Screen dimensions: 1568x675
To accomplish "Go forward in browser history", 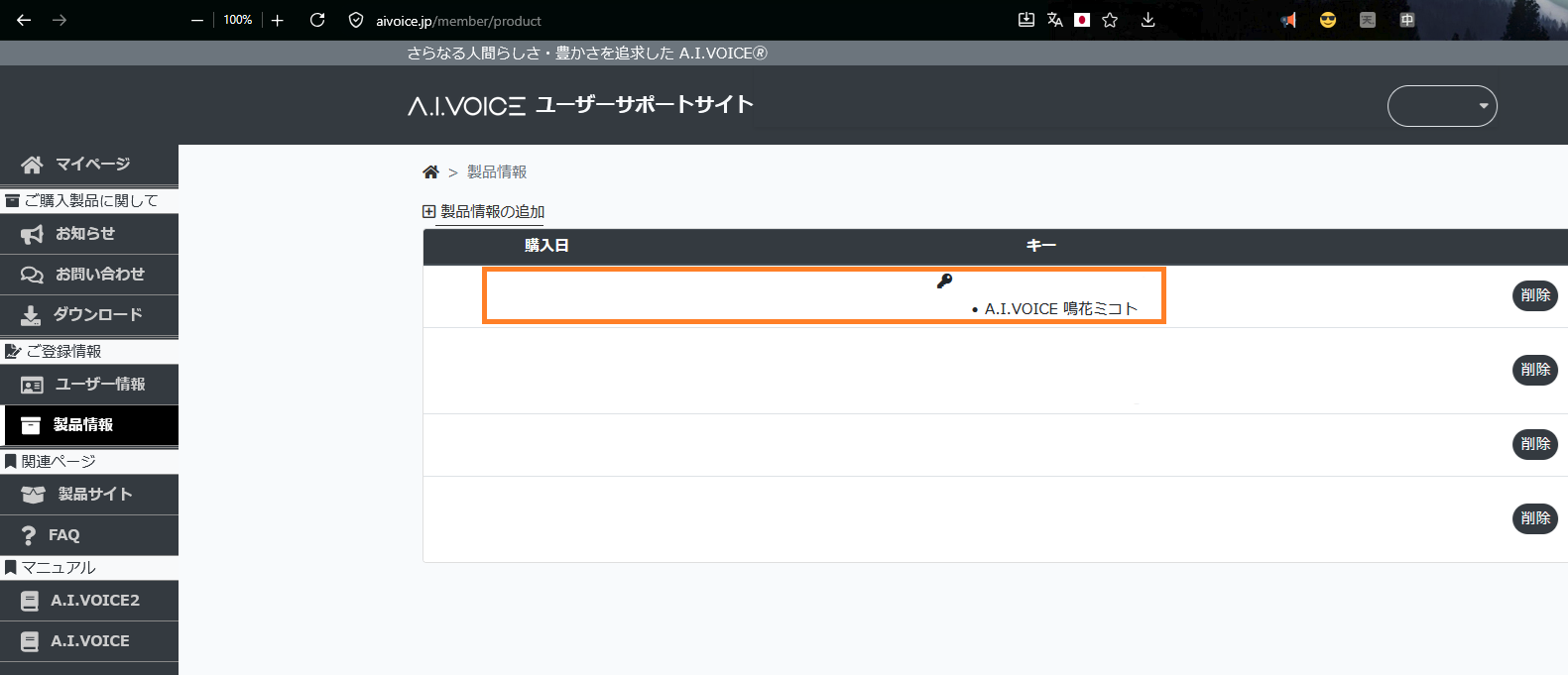I will pyautogui.click(x=60, y=20).
